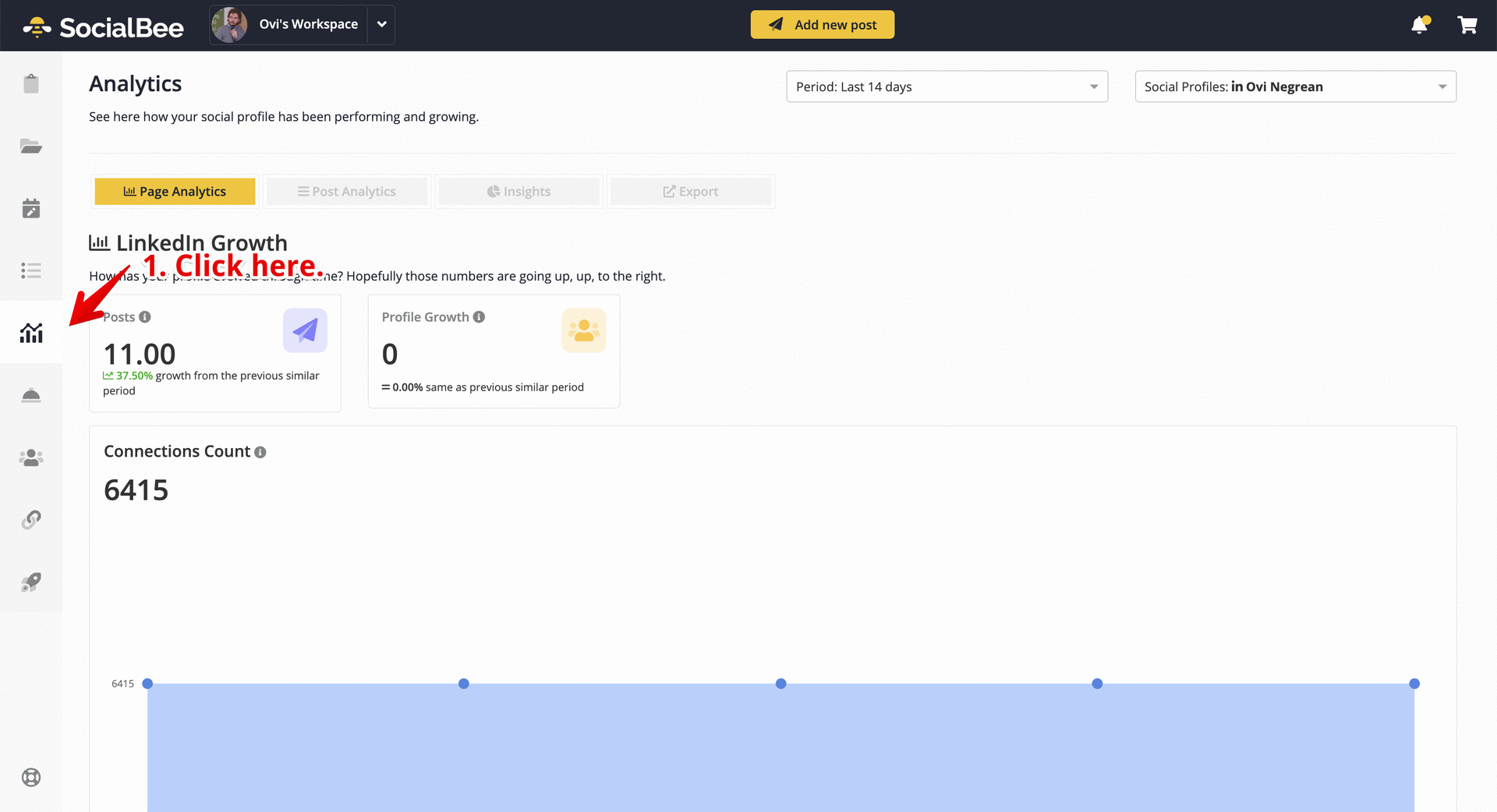The height and width of the screenshot is (812, 1497).
Task: Switch to the Export tab
Action: tap(691, 192)
